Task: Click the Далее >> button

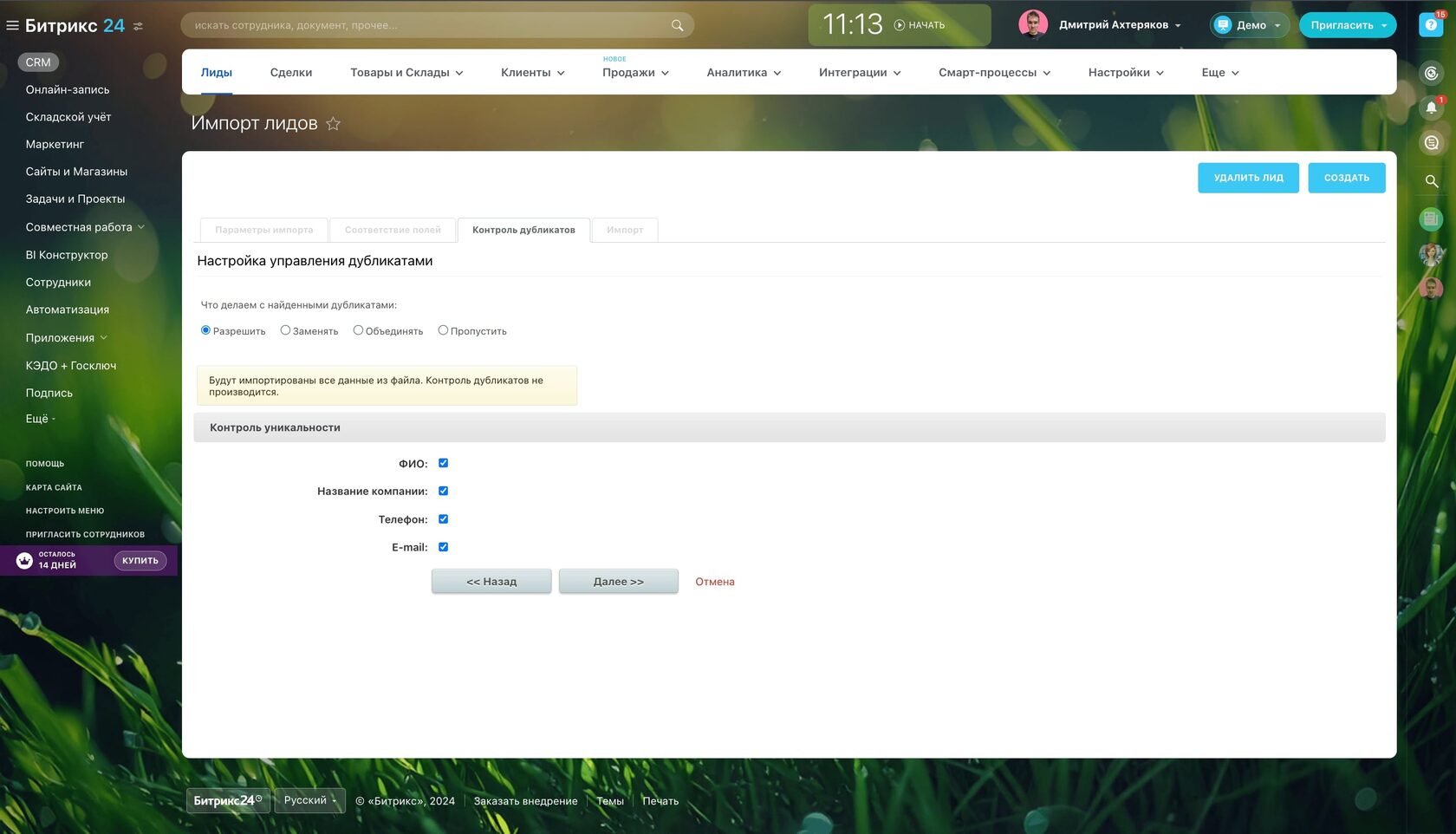Action: coord(619,582)
